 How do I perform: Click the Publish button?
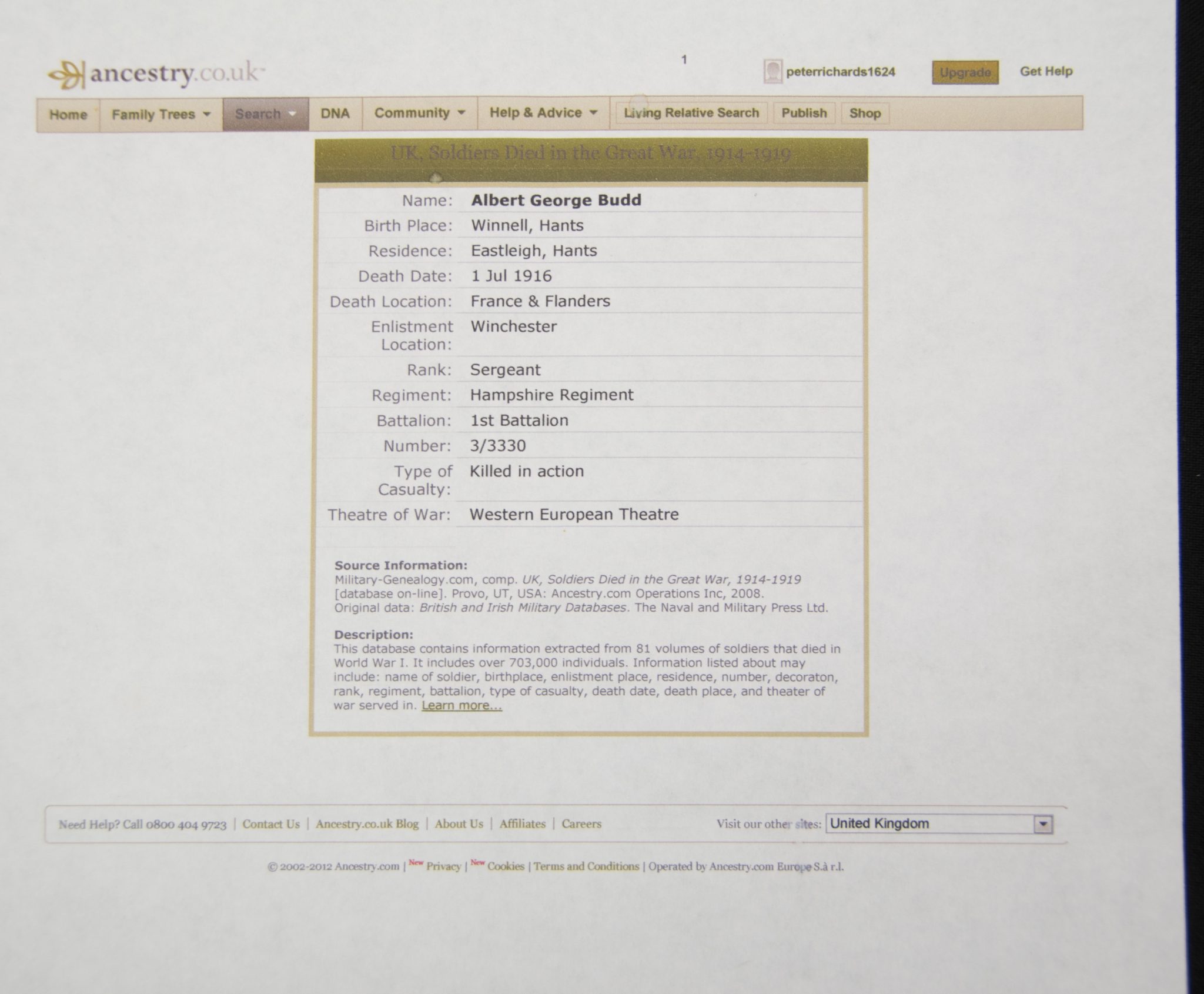(804, 113)
